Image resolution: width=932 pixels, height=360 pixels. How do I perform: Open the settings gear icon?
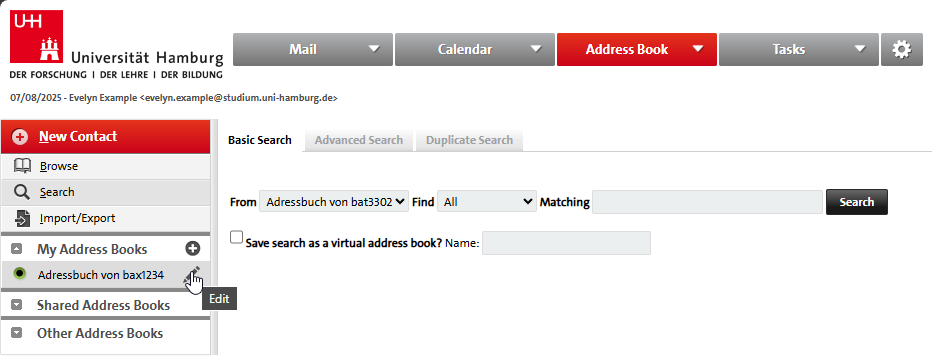pos(902,49)
